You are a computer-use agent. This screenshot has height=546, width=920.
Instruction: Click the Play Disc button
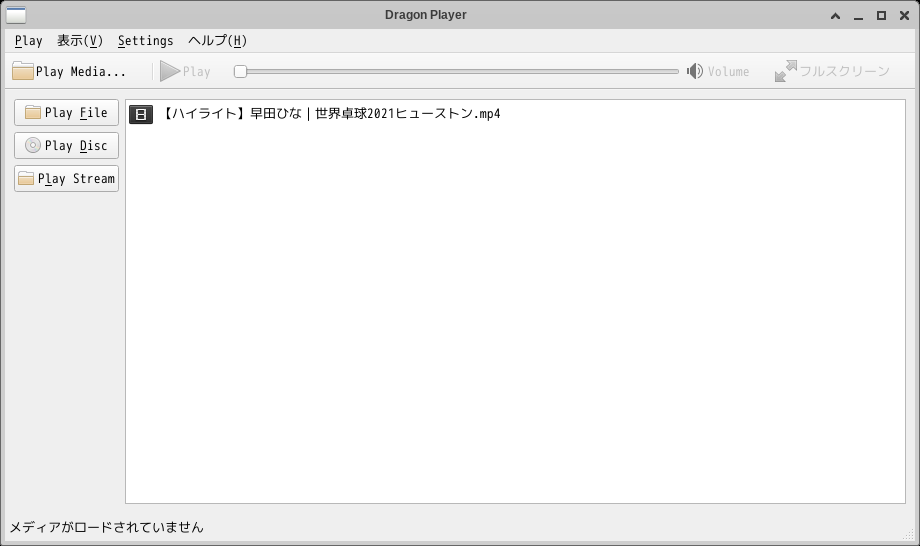(66, 145)
